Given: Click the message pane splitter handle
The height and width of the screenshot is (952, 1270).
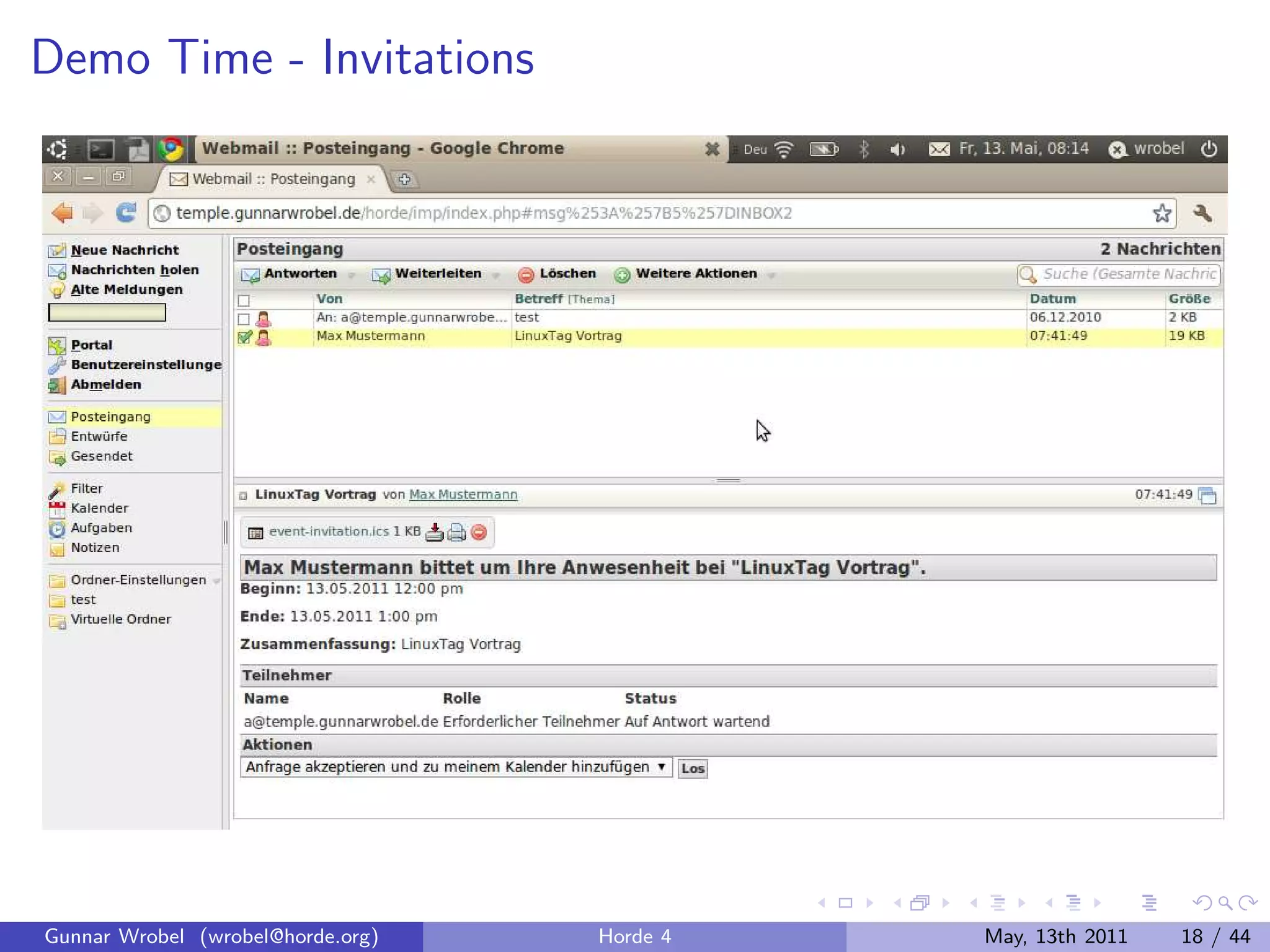Looking at the screenshot, I should point(728,480).
